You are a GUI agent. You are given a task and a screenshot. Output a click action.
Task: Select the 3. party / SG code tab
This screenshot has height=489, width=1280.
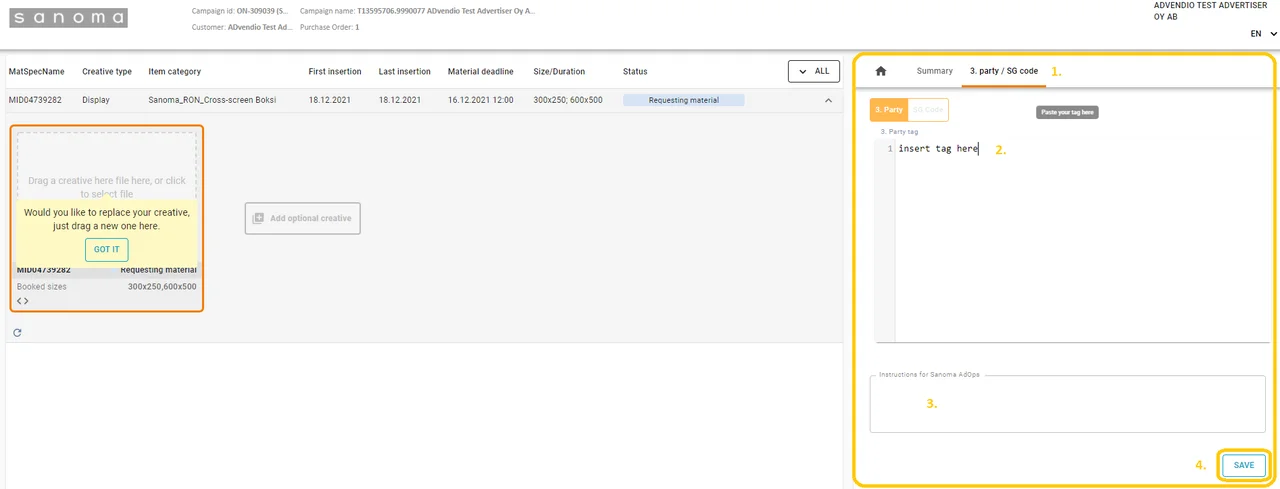[x=1003, y=71]
